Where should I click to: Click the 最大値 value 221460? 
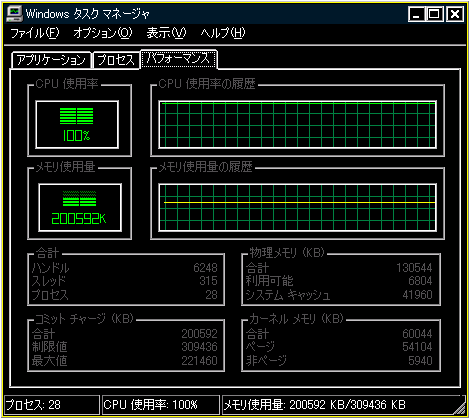pos(199,361)
